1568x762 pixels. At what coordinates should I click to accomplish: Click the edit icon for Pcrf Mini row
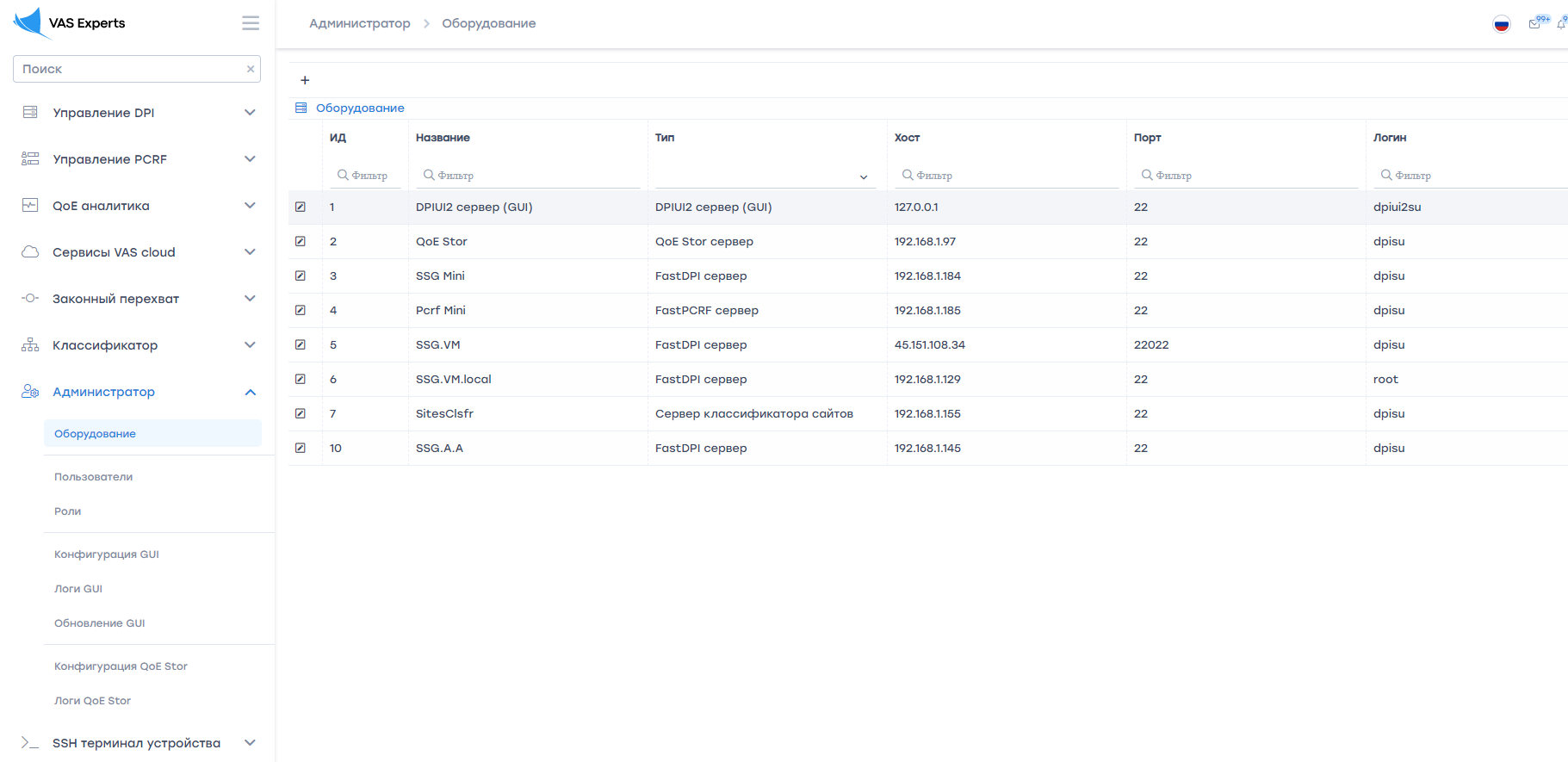[301, 310]
